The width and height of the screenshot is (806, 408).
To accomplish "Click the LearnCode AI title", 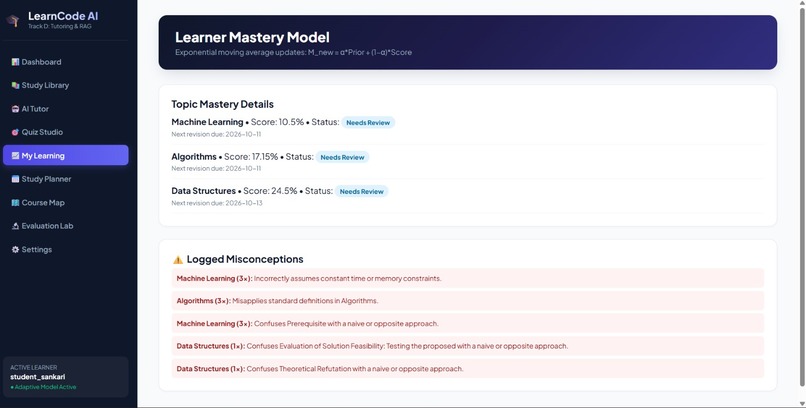I will [x=63, y=16].
